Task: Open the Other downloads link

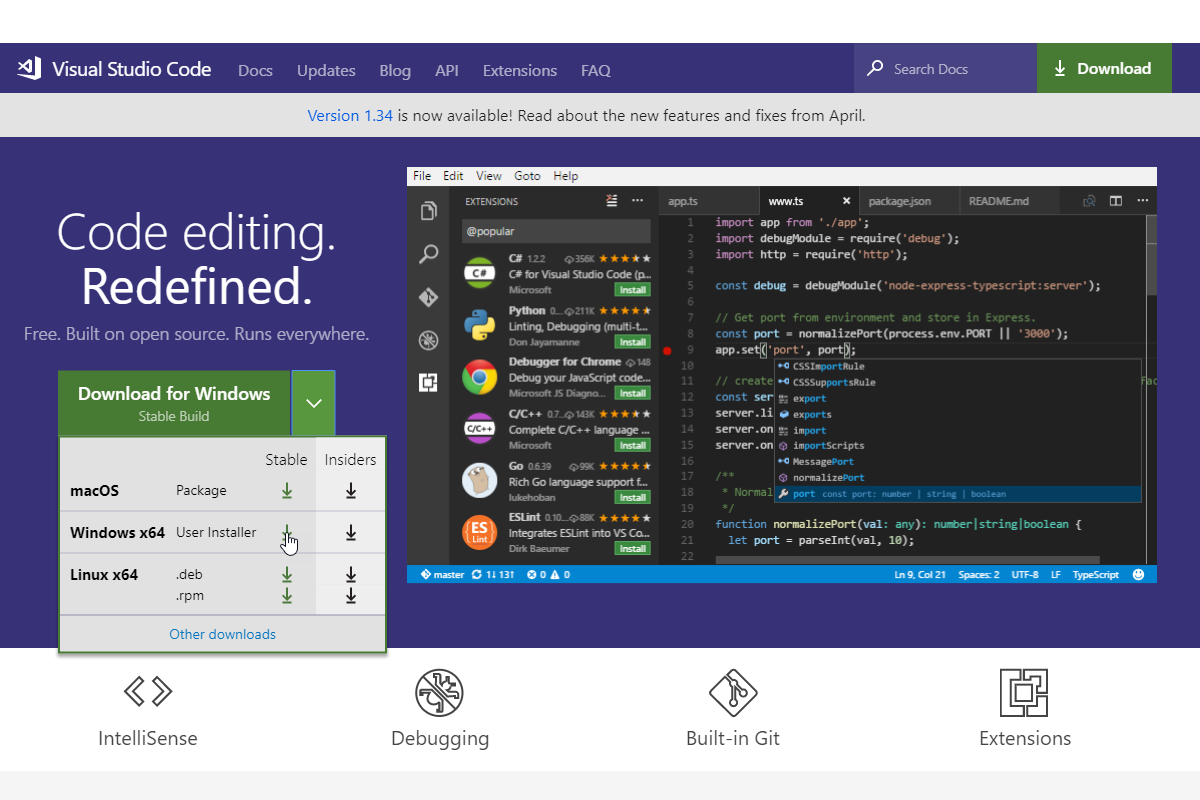Action: point(222,634)
